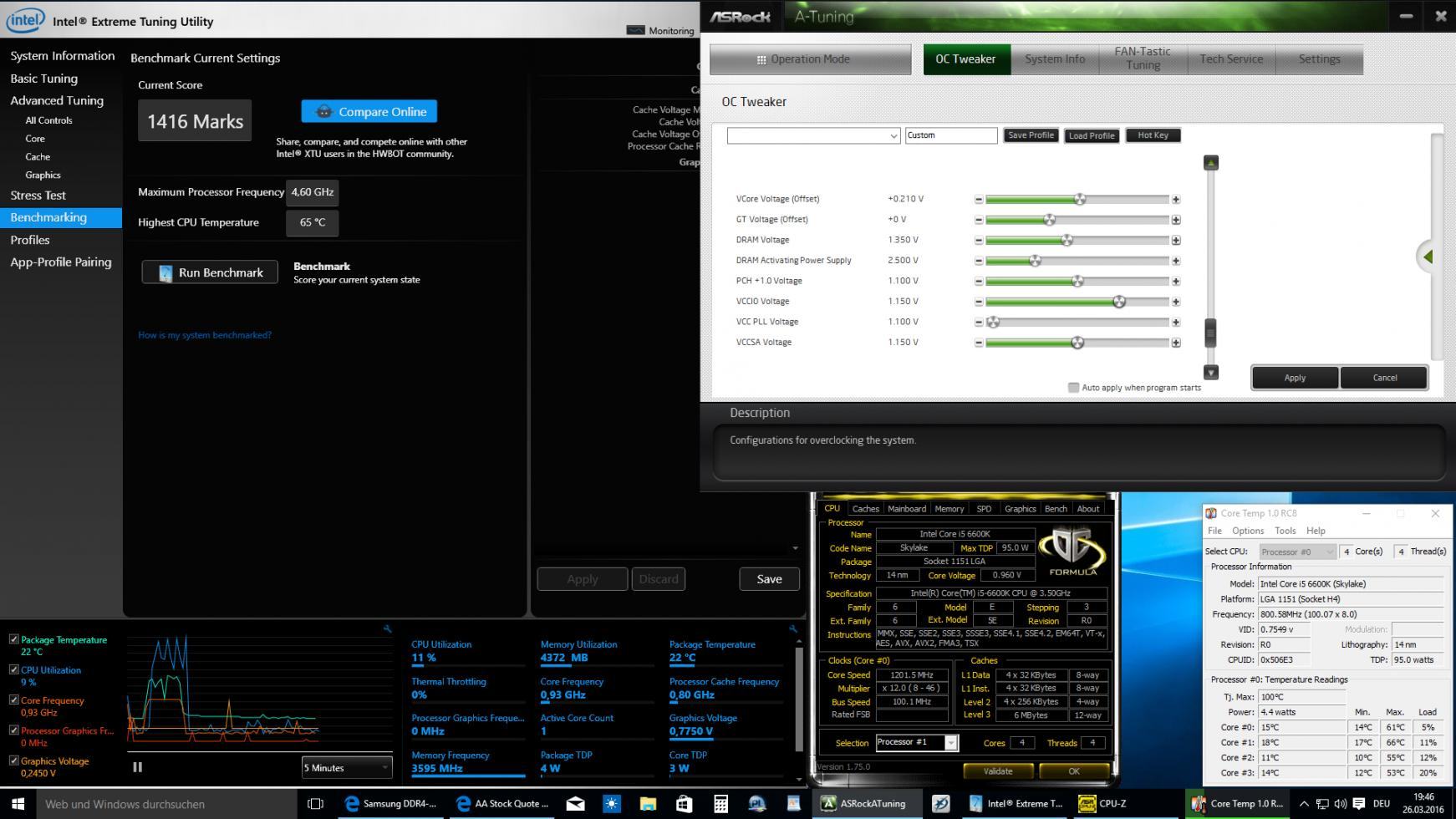Click the Validate button in CPU-Z
The height and width of the screenshot is (819, 1456).
[x=997, y=771]
